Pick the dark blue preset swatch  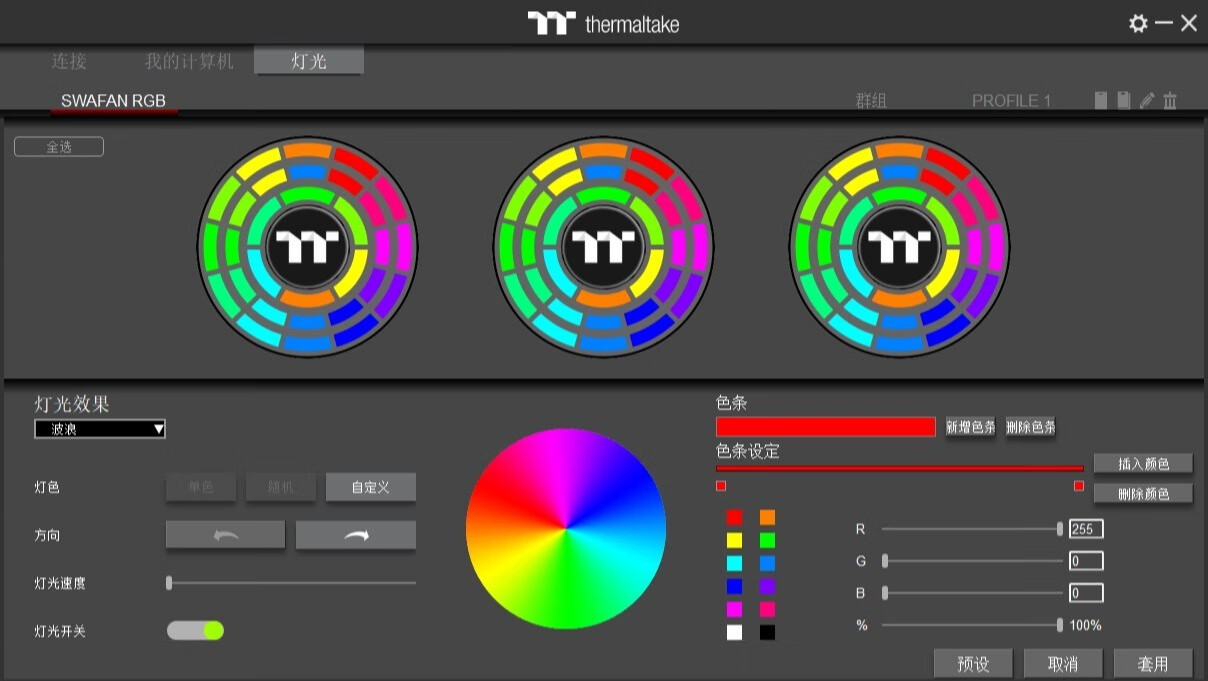[x=735, y=586]
